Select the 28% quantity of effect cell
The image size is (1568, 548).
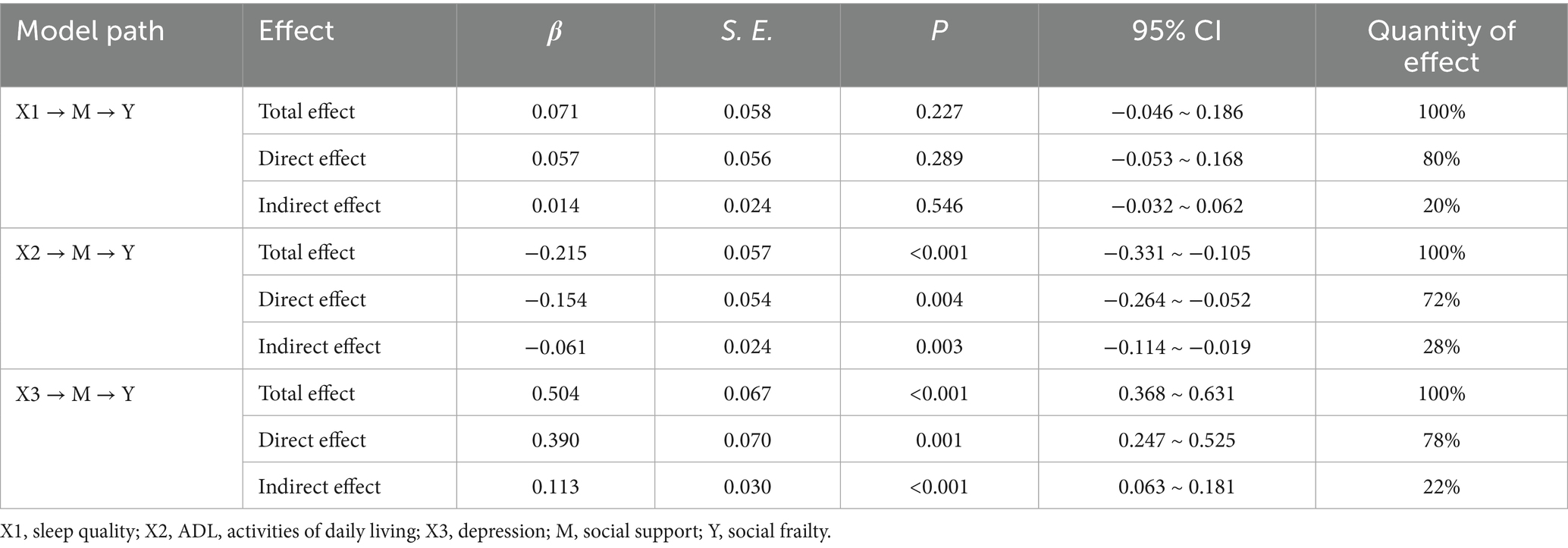[1441, 346]
